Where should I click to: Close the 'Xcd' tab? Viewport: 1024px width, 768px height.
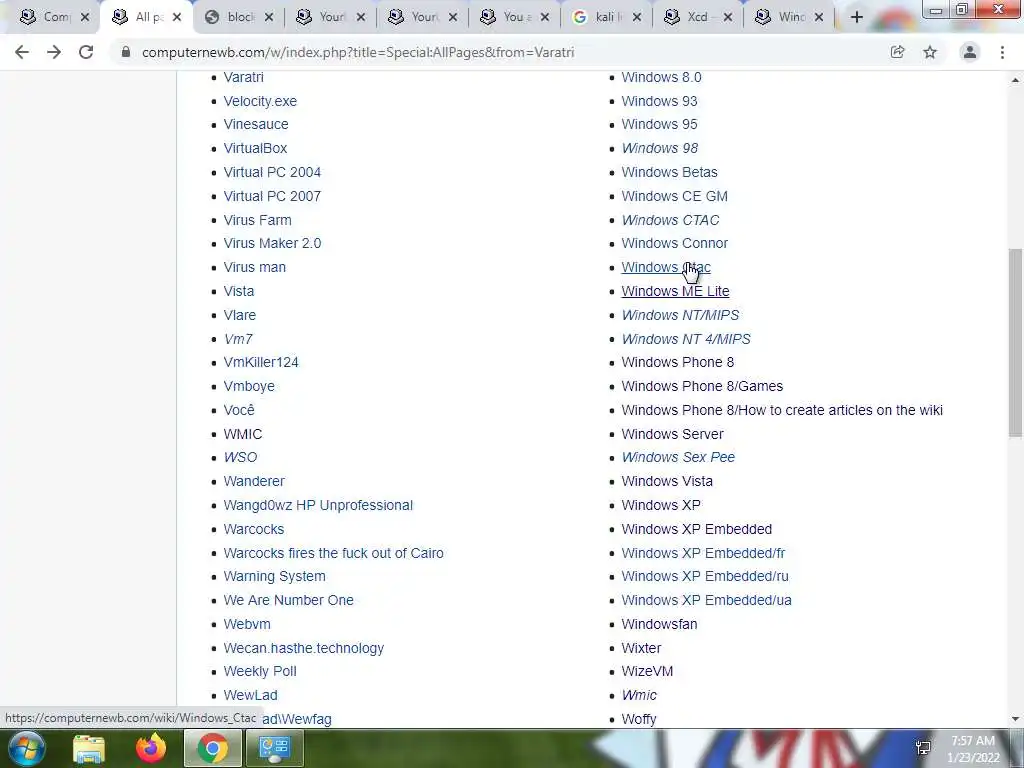[728, 17]
